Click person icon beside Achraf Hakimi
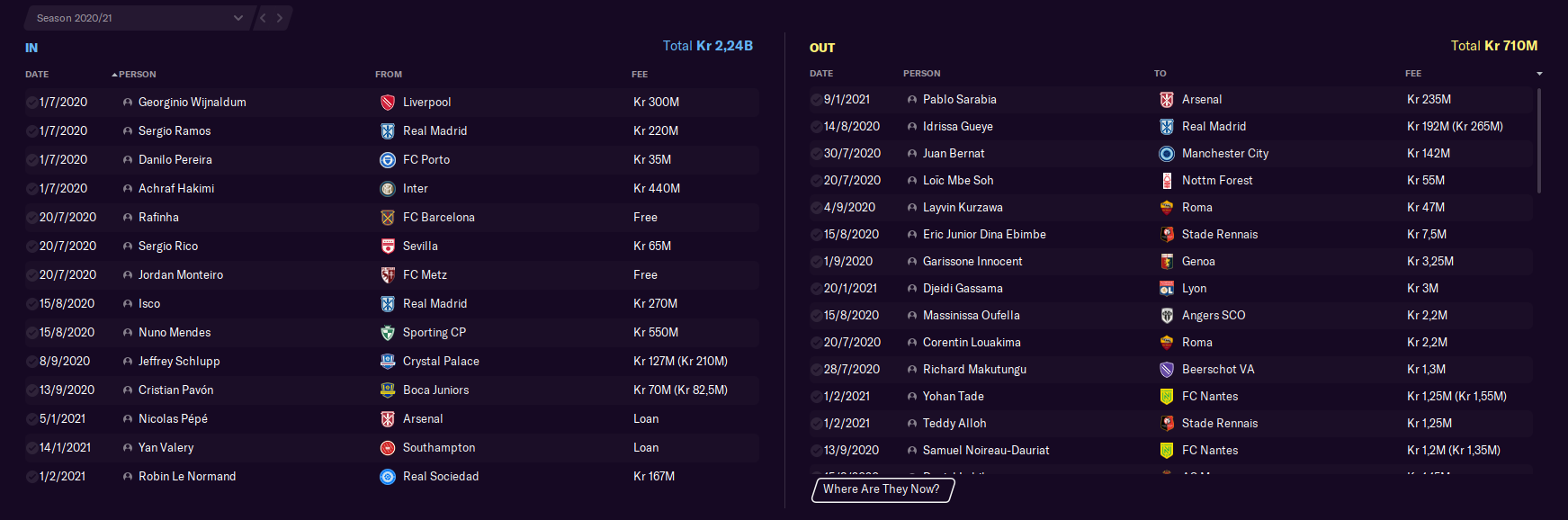Image resolution: width=1568 pixels, height=520 pixels. tap(128, 189)
